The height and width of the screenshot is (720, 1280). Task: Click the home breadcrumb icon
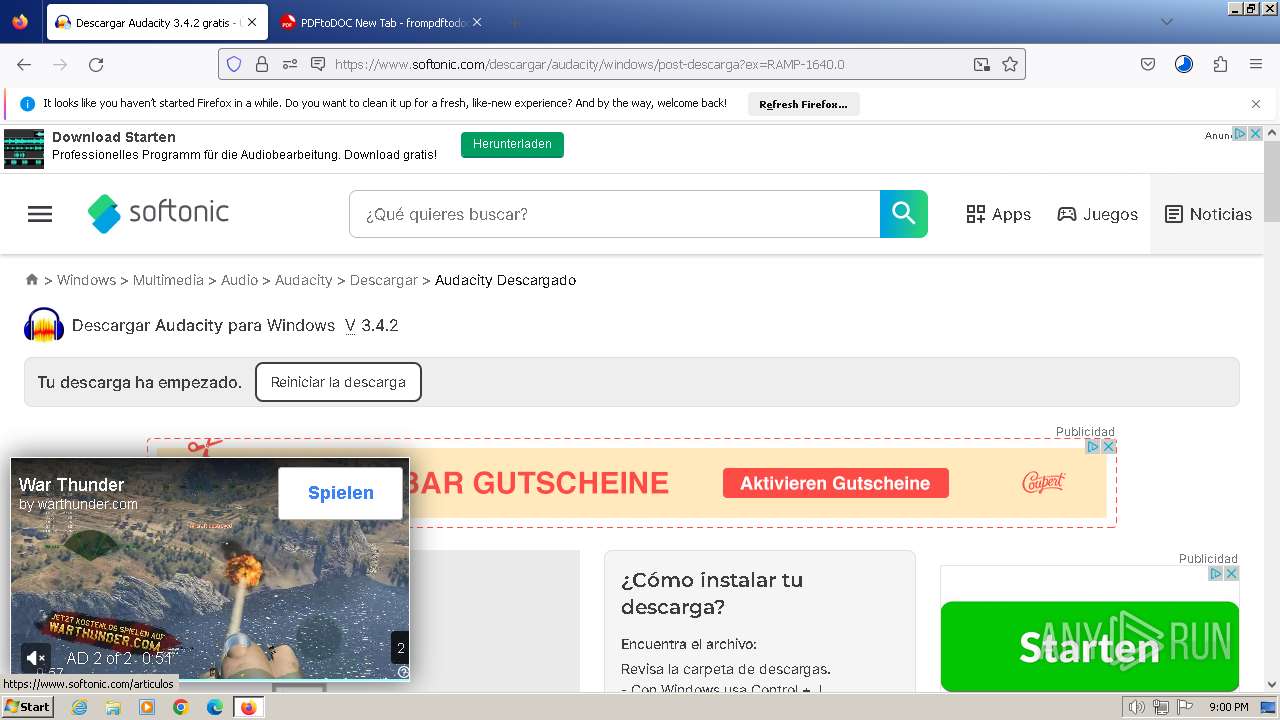pos(32,280)
